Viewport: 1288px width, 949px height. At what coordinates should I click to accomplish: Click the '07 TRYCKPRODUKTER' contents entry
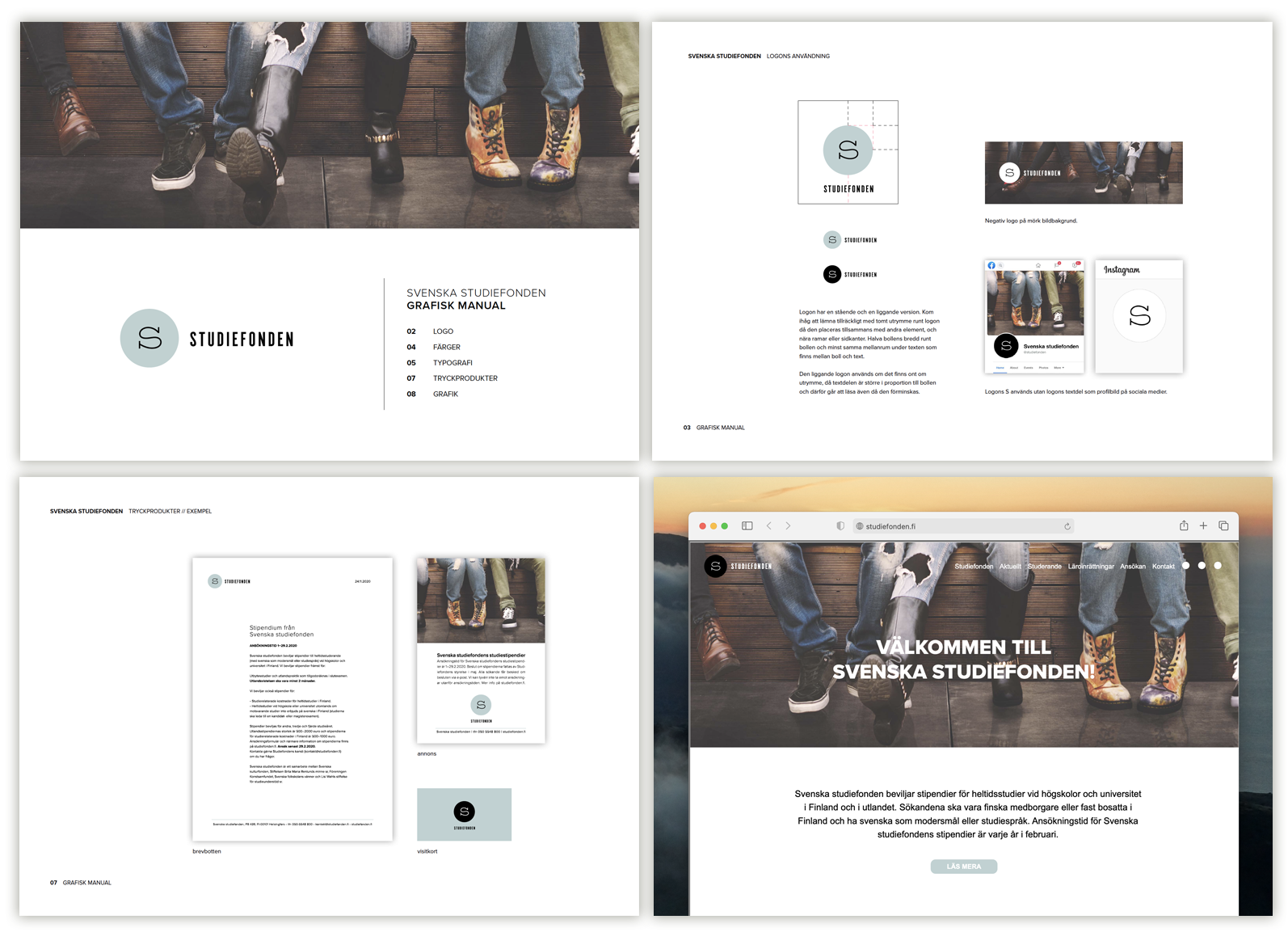click(x=452, y=378)
